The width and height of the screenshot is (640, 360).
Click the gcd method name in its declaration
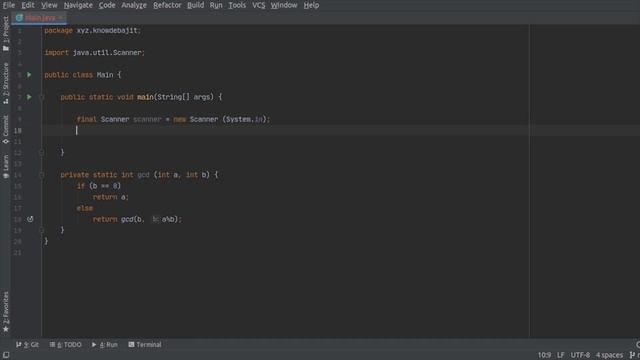143,175
